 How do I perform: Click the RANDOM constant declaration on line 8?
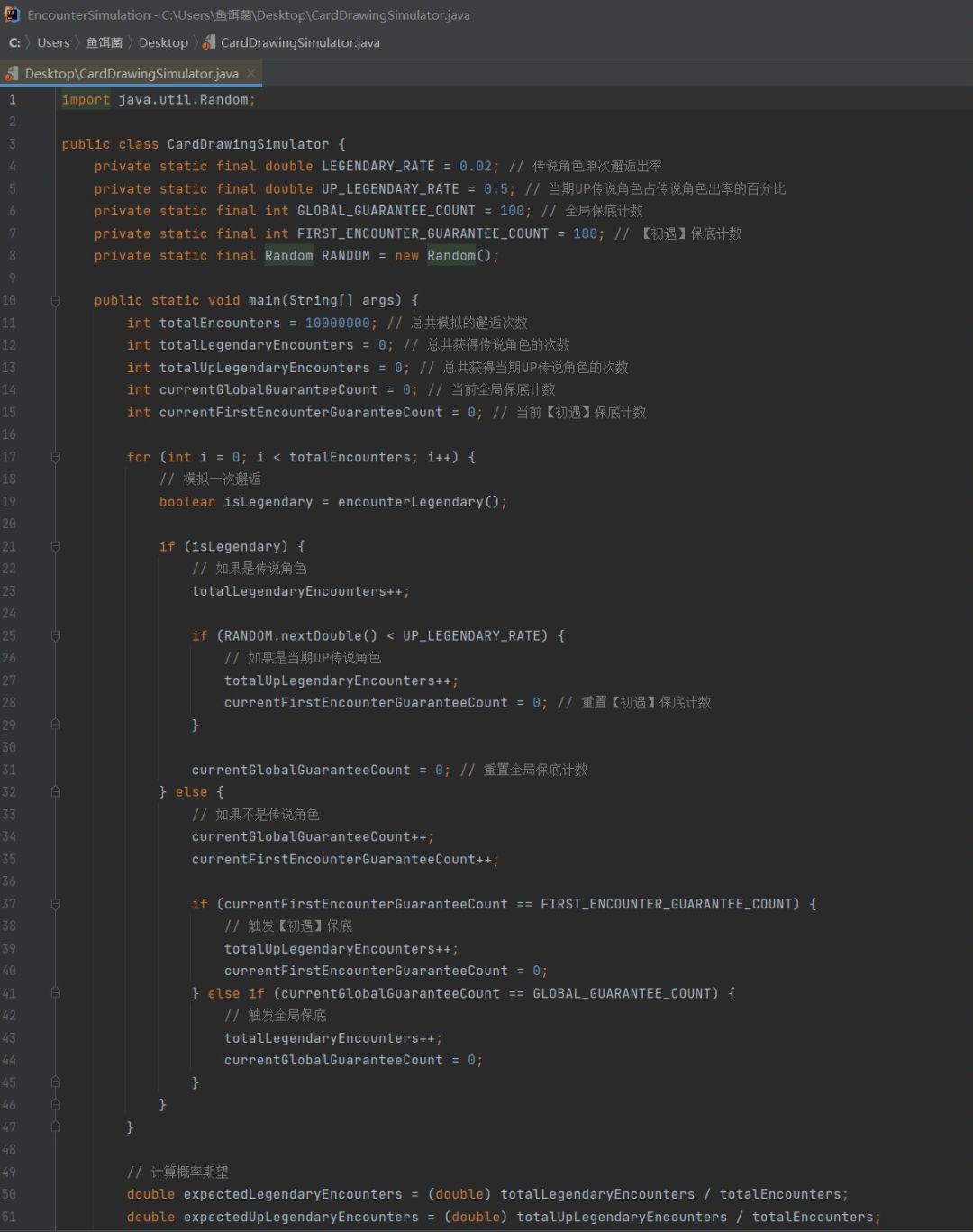(x=346, y=255)
